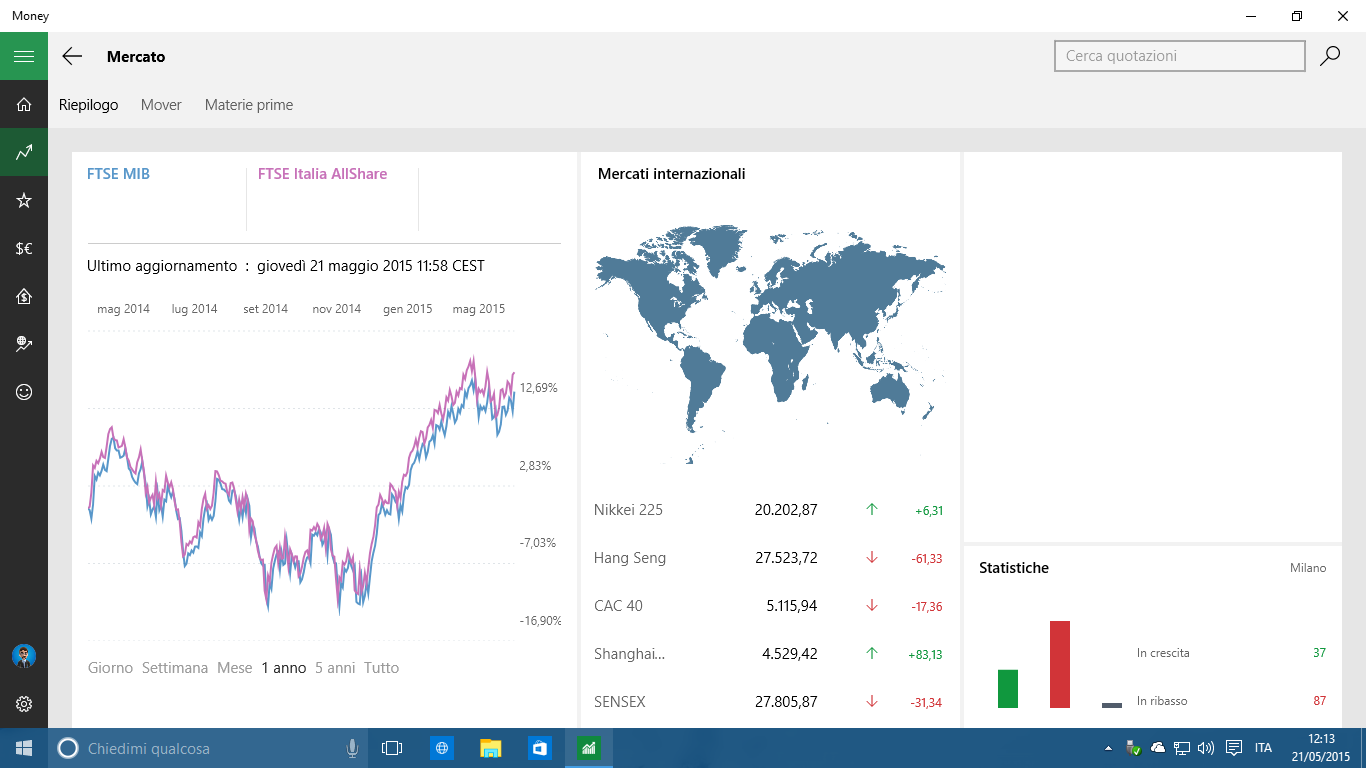Open Watchlist star icon in sidebar
Image resolution: width=1366 pixels, height=768 pixels.
click(24, 200)
